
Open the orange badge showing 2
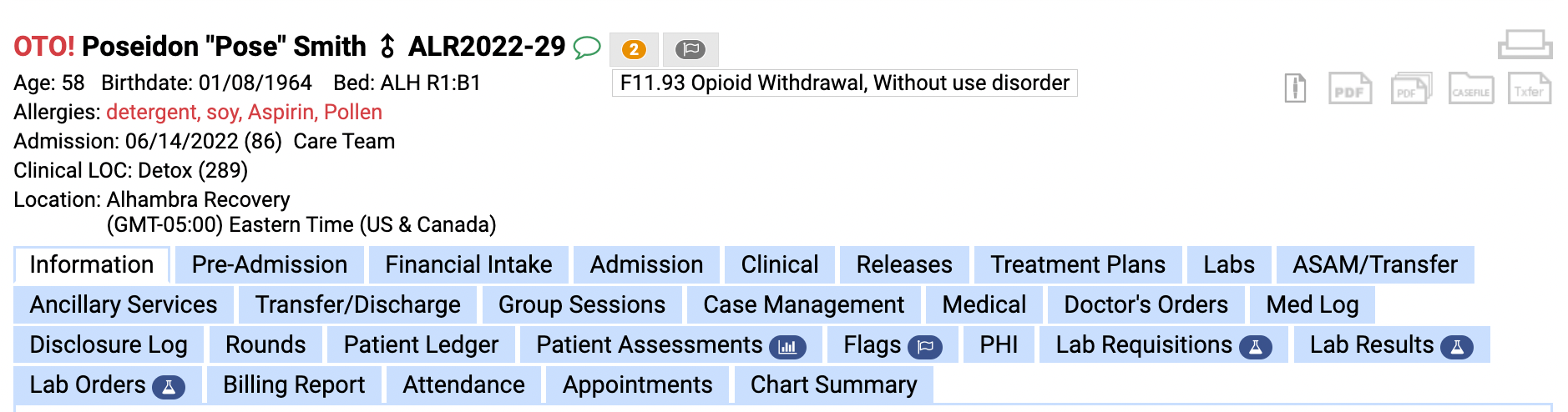tap(634, 49)
